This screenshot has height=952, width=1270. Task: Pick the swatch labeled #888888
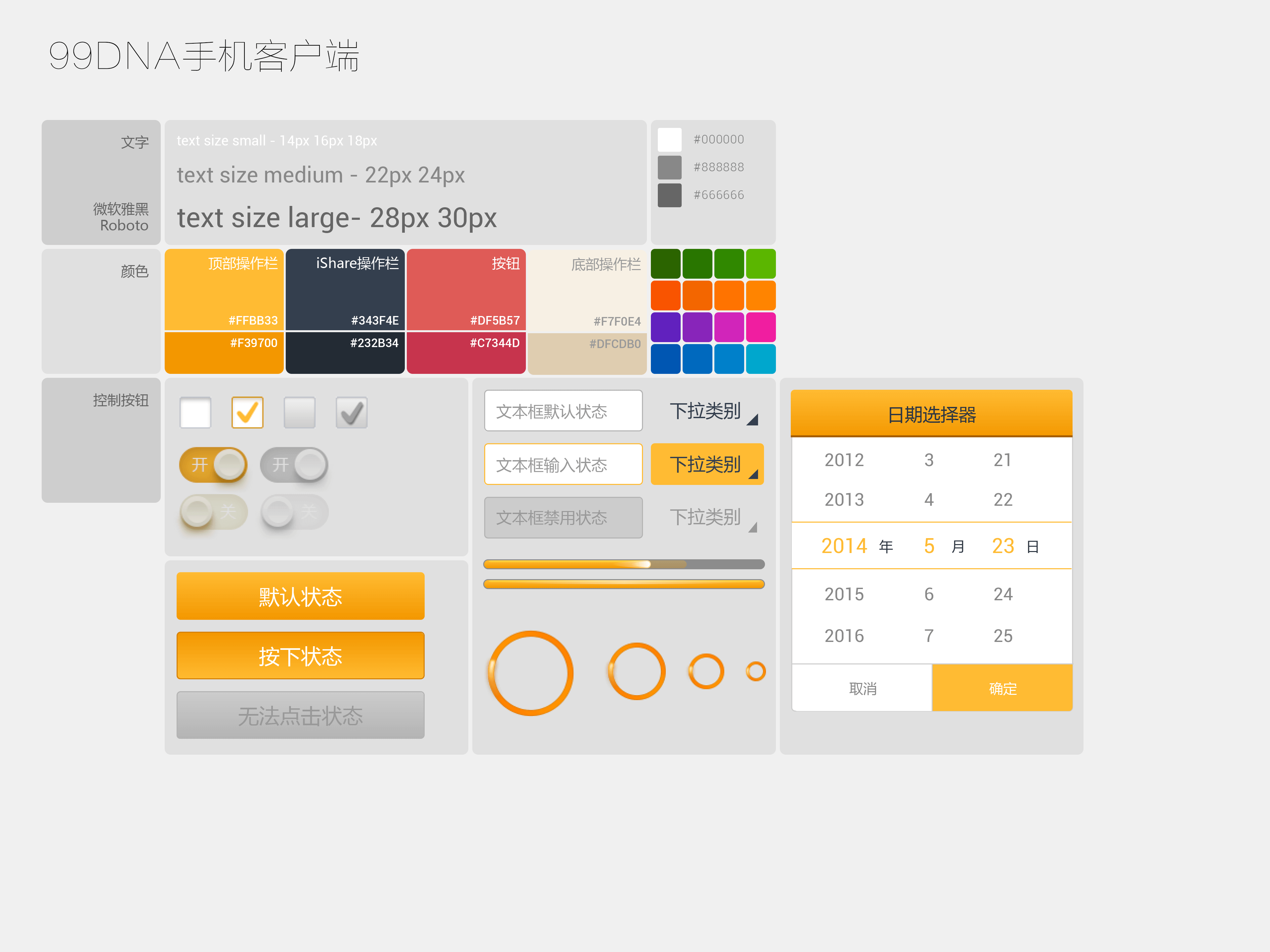(669, 167)
